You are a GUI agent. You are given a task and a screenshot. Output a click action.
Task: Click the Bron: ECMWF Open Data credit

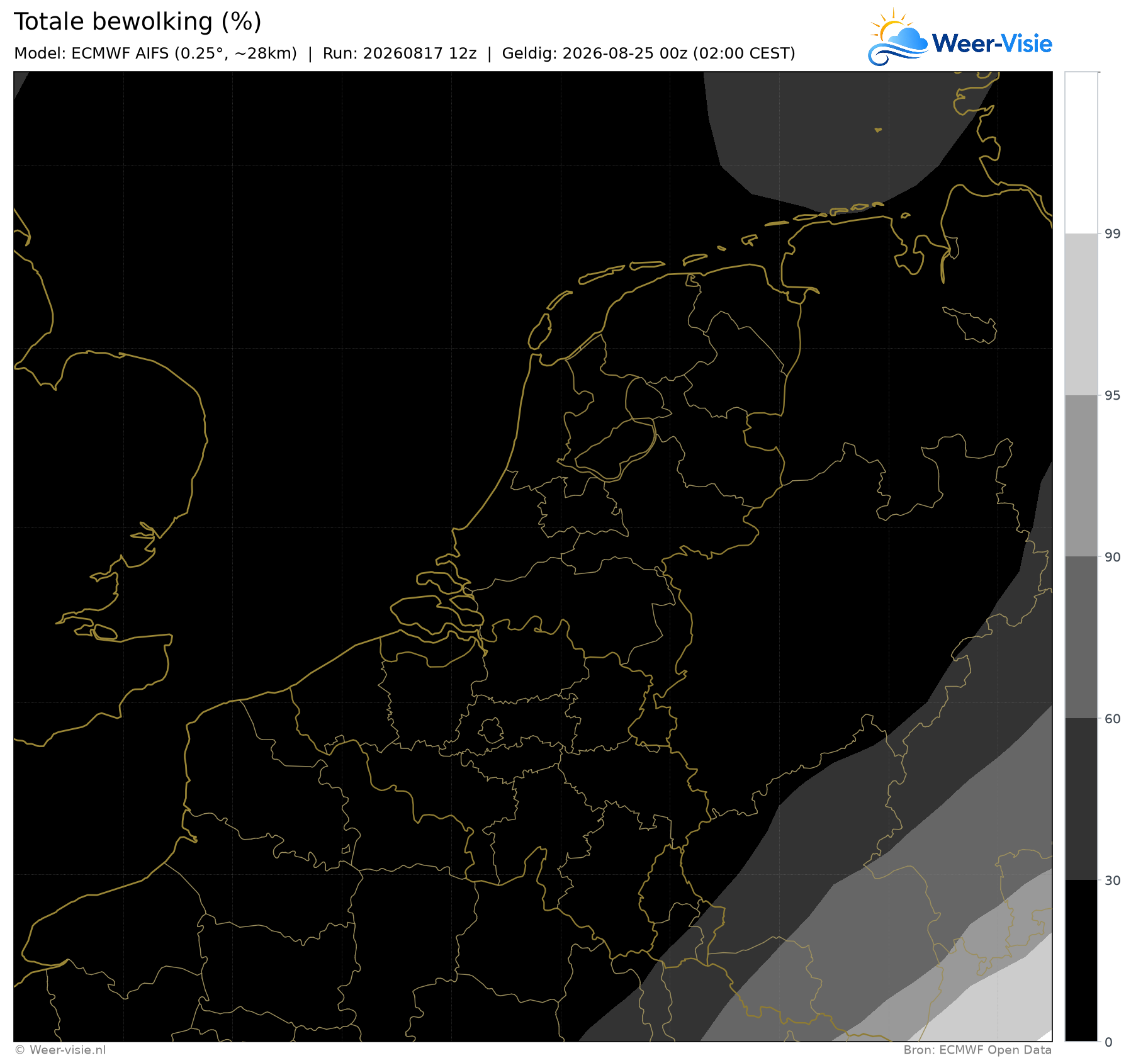click(x=977, y=1050)
